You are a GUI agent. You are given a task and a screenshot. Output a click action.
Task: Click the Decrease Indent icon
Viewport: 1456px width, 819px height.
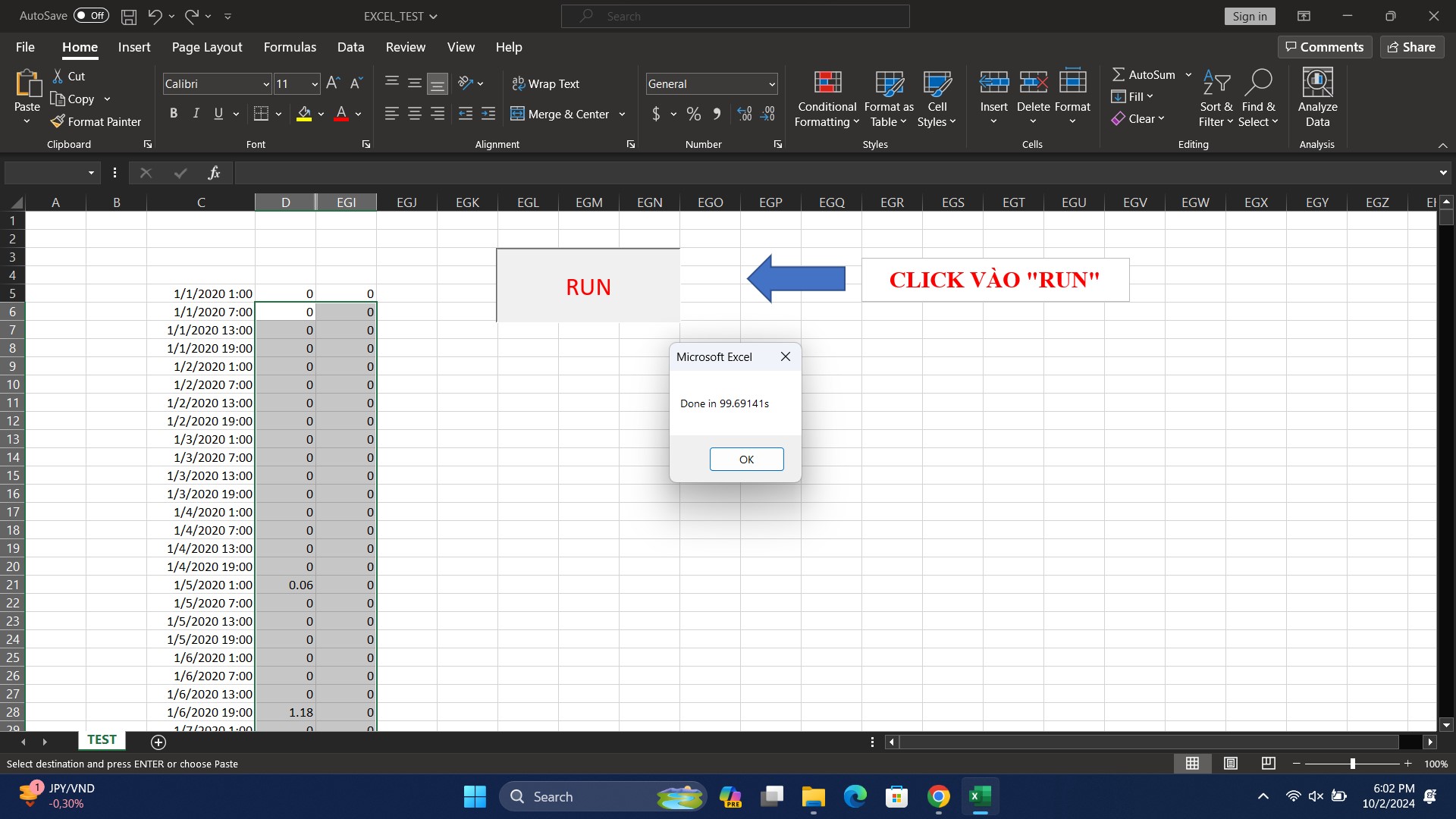pyautogui.click(x=466, y=114)
